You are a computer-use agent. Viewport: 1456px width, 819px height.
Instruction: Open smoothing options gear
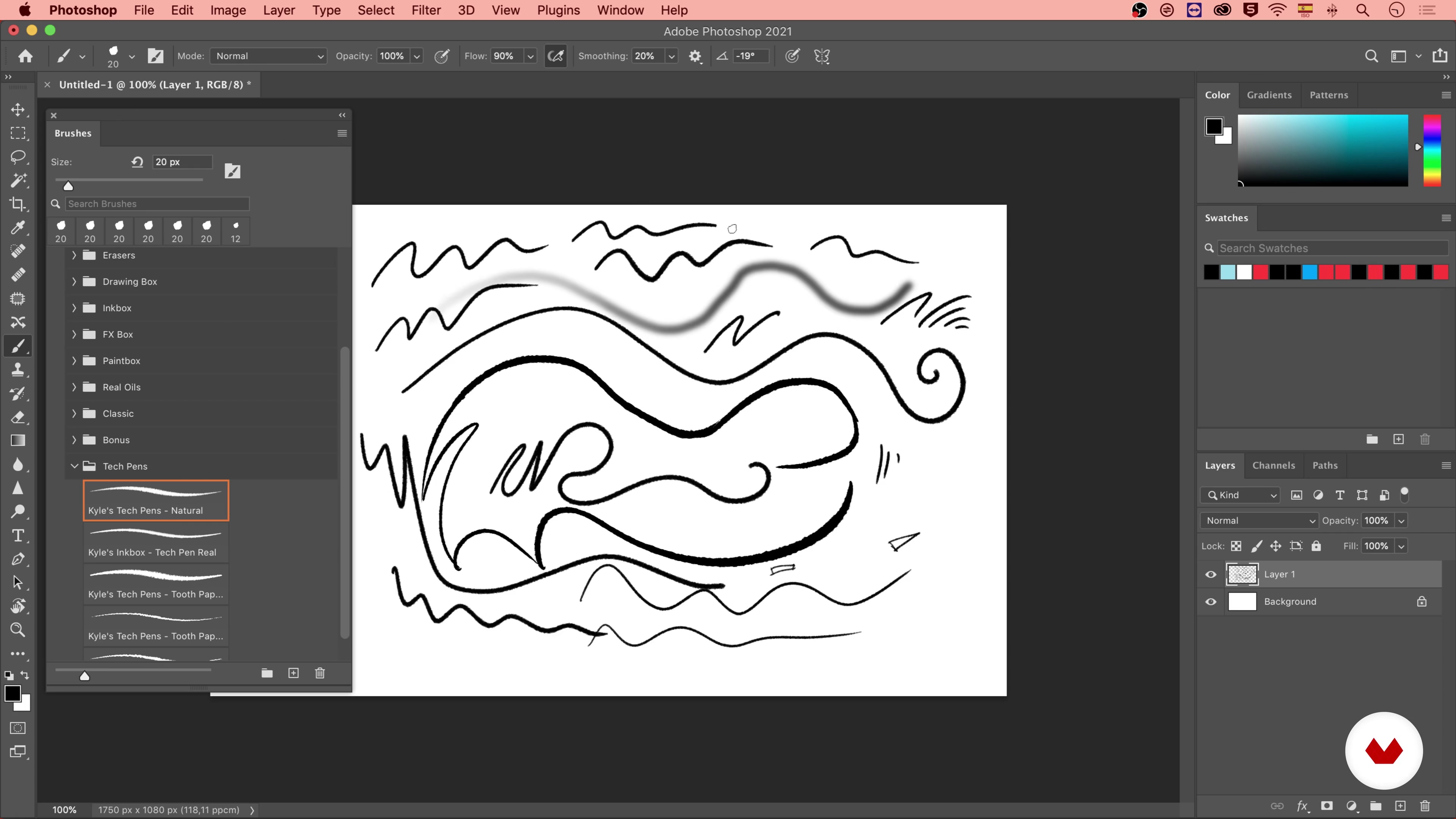695,56
